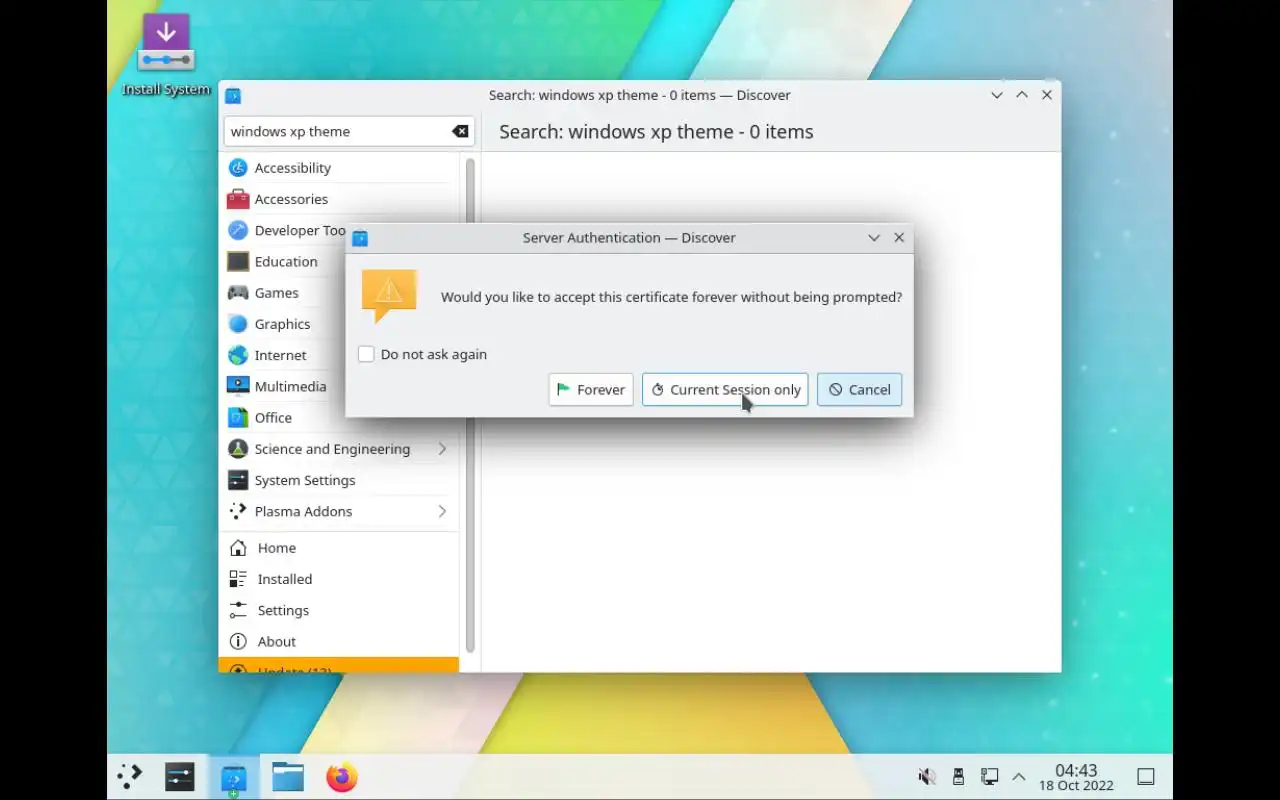
Task: Open the Install System desktop icon
Action: tap(166, 55)
